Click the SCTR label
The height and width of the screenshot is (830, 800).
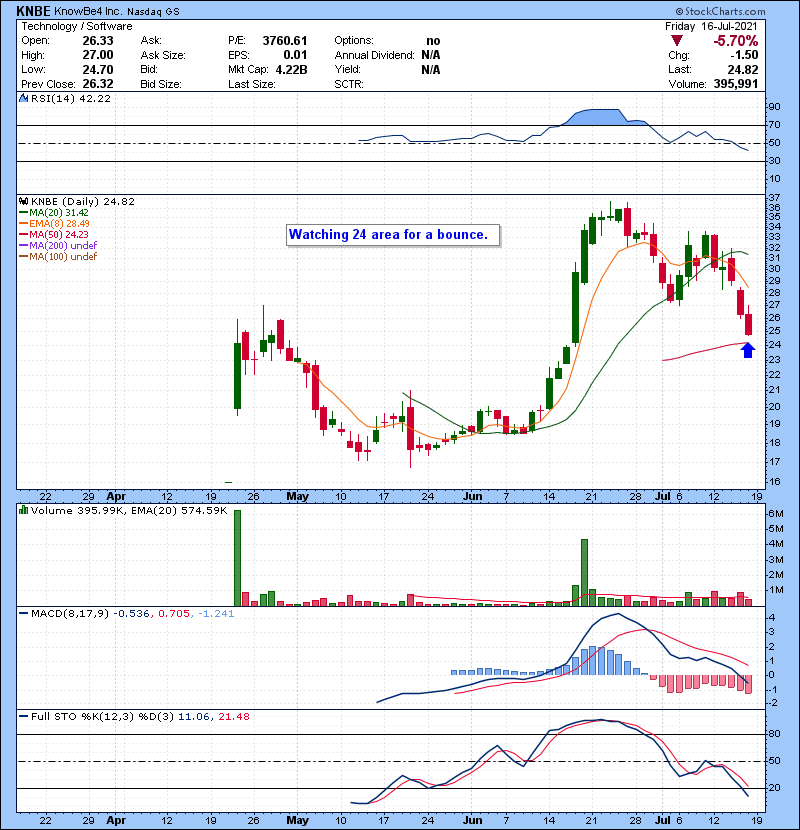point(349,84)
